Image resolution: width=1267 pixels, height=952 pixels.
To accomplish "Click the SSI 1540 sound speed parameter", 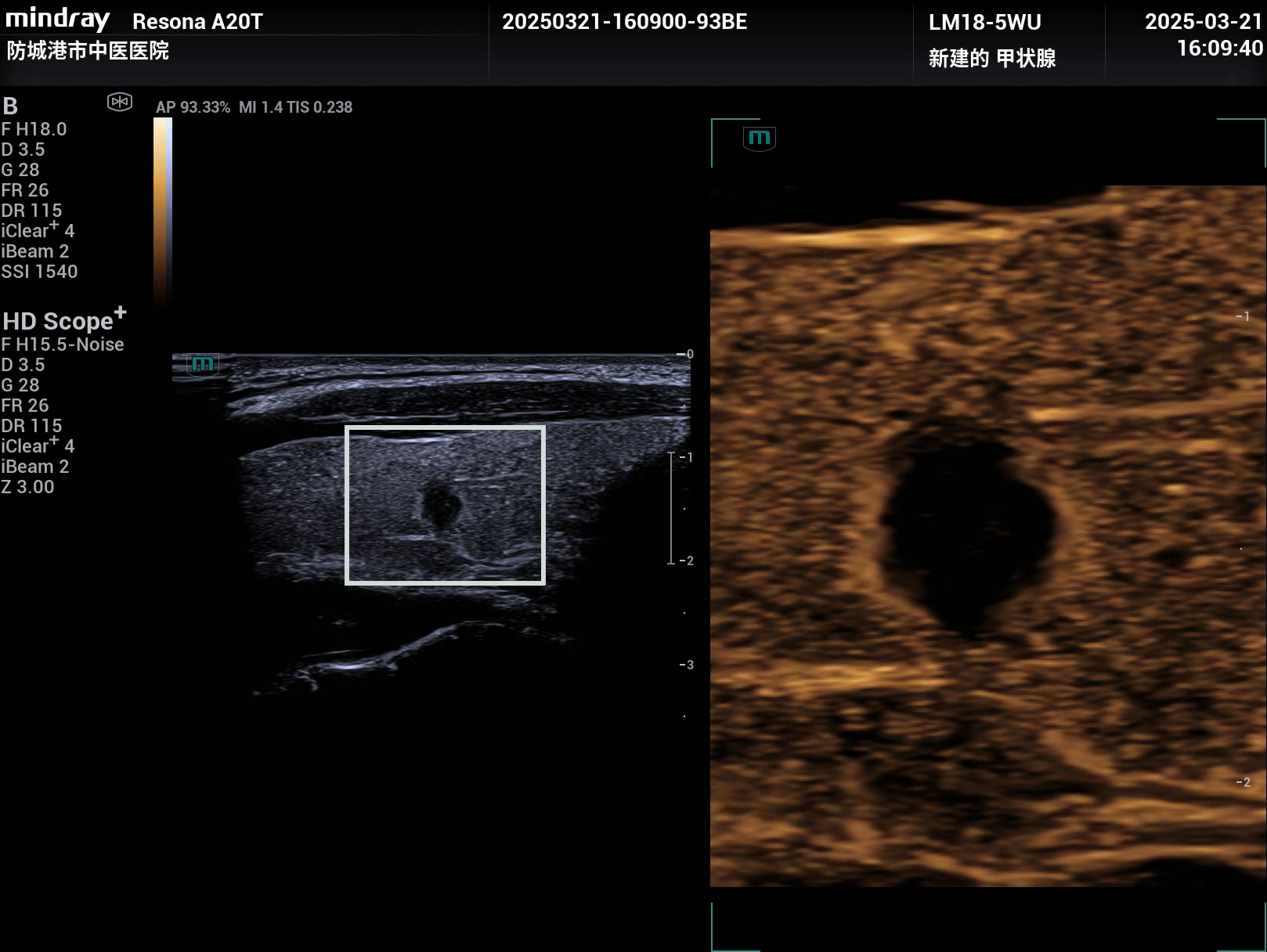I will click(39, 272).
